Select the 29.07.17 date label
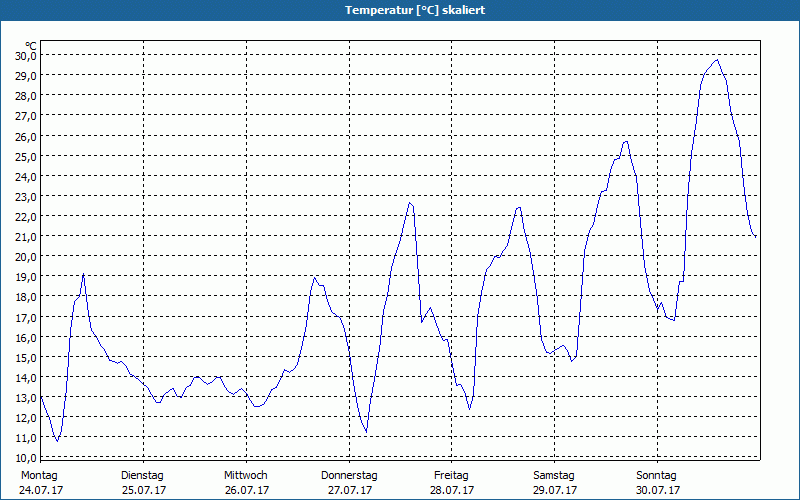The width and height of the screenshot is (800, 500). pyautogui.click(x=555, y=490)
